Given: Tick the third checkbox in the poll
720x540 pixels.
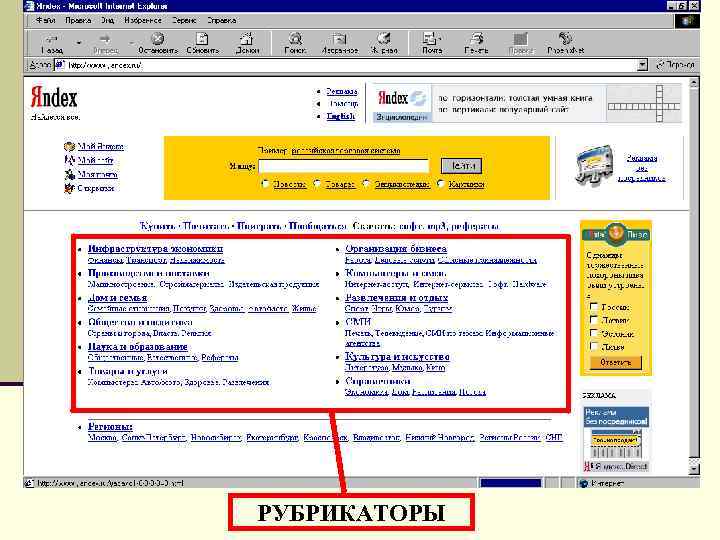Looking at the screenshot, I should tap(594, 333).
